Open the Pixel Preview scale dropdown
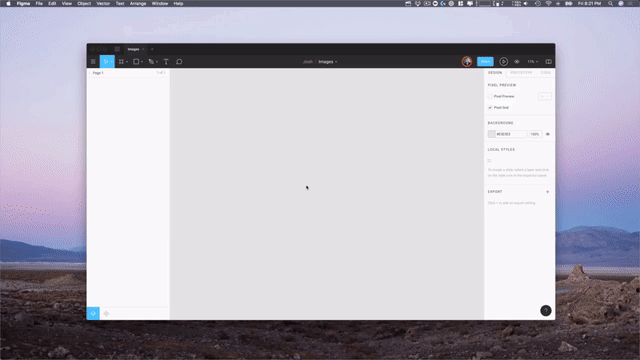Viewport: 640px width, 360px height. click(x=544, y=96)
